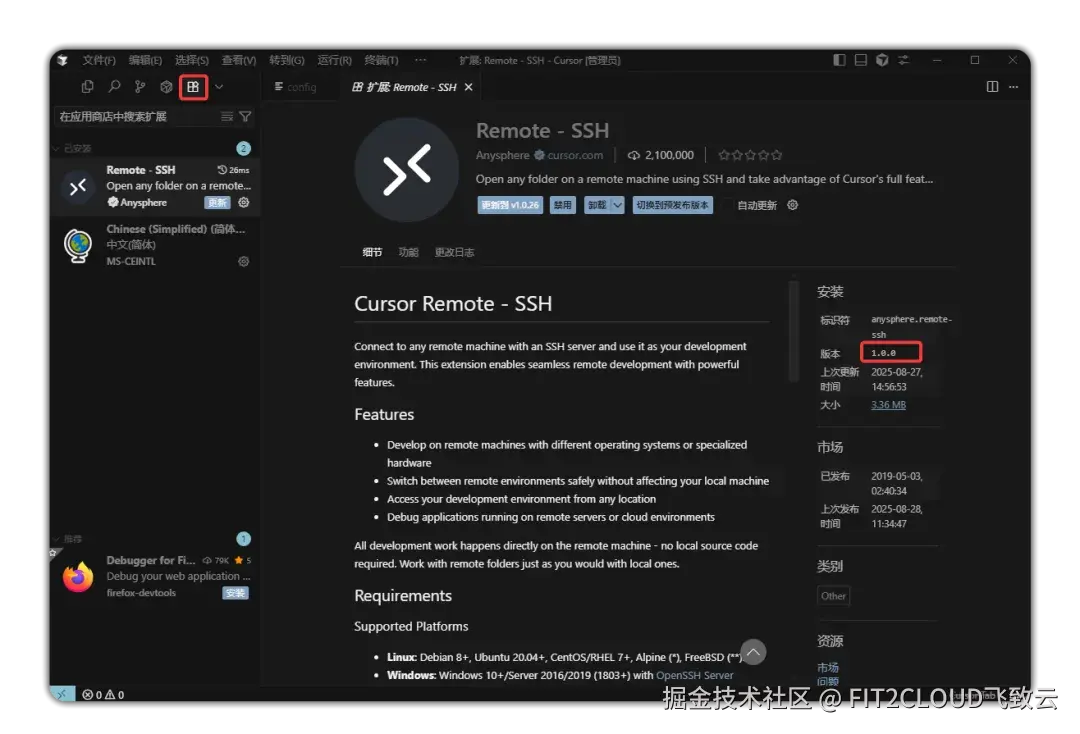Open the OpenSSH Server link
Screen dimensions: 1080x734
pyautogui.click(x=695, y=675)
